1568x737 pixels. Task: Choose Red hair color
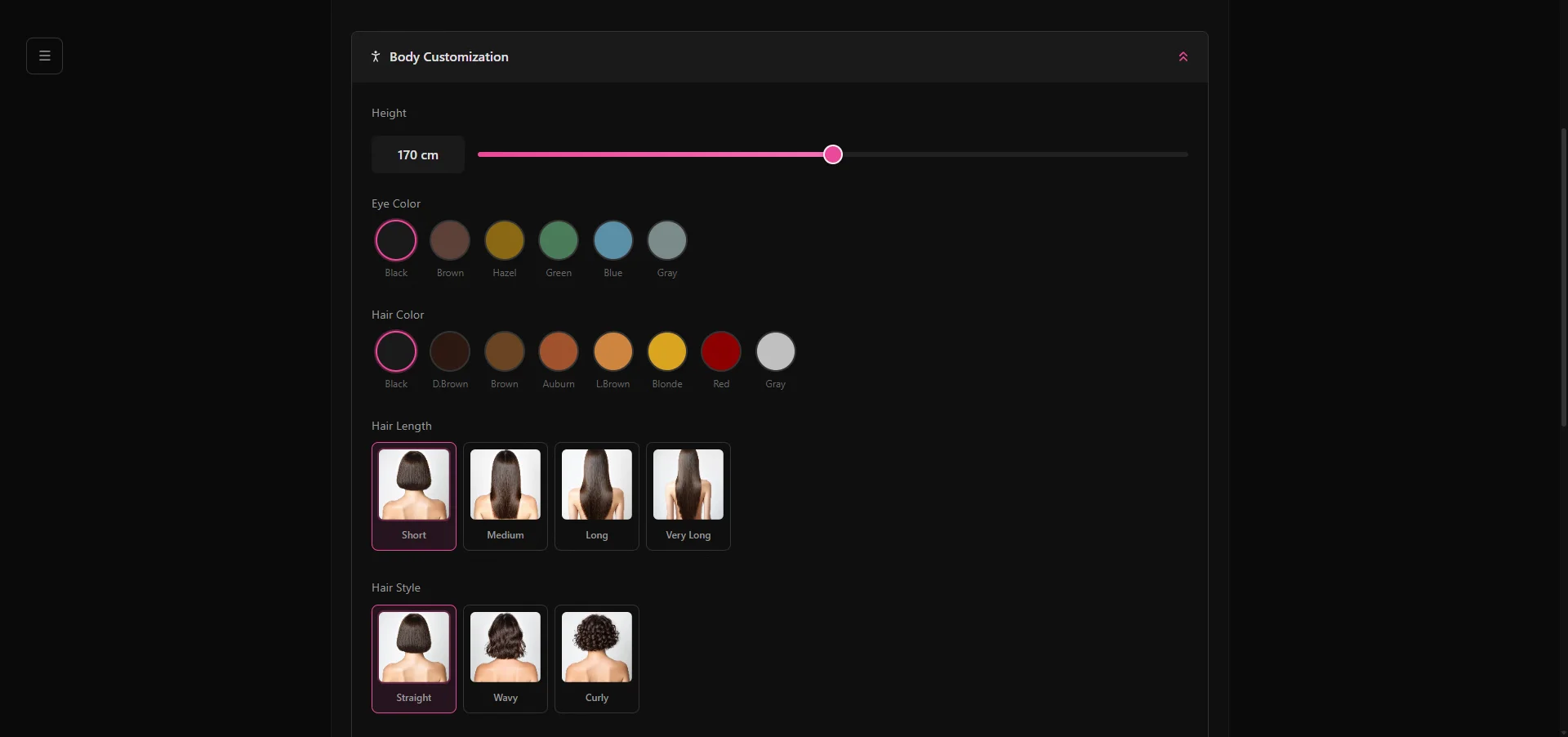tap(721, 351)
